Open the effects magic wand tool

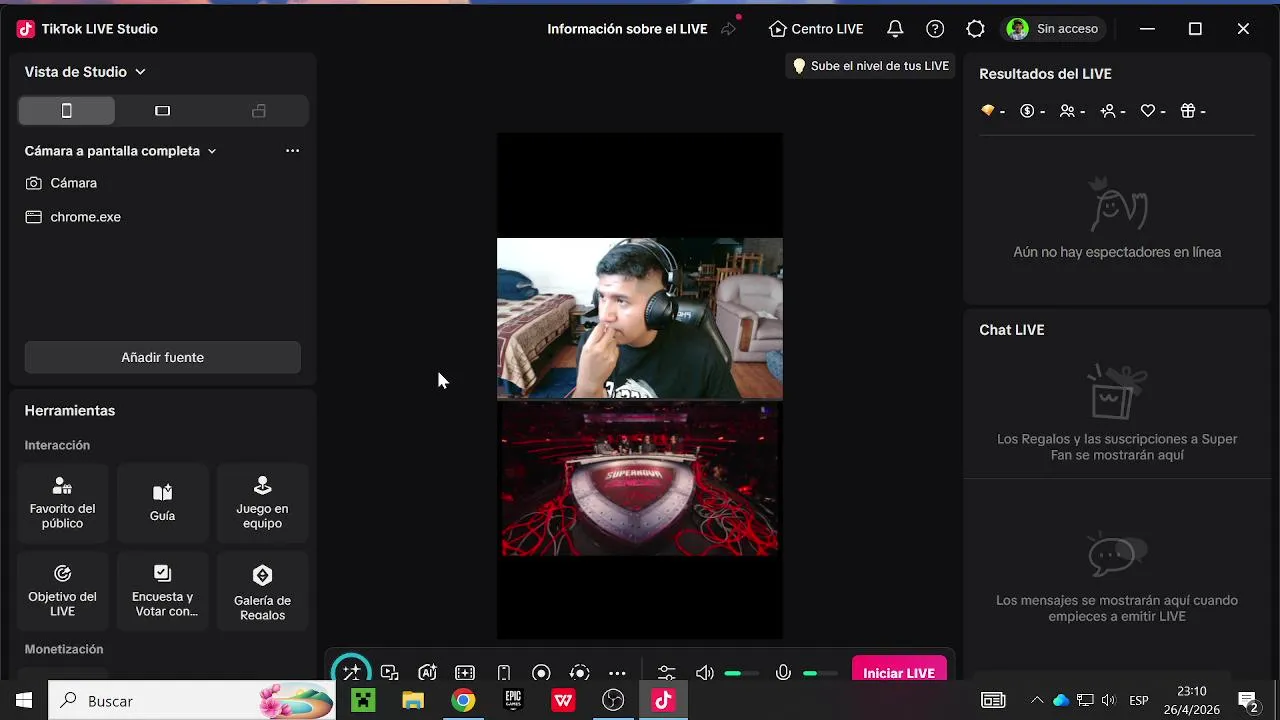click(x=351, y=672)
